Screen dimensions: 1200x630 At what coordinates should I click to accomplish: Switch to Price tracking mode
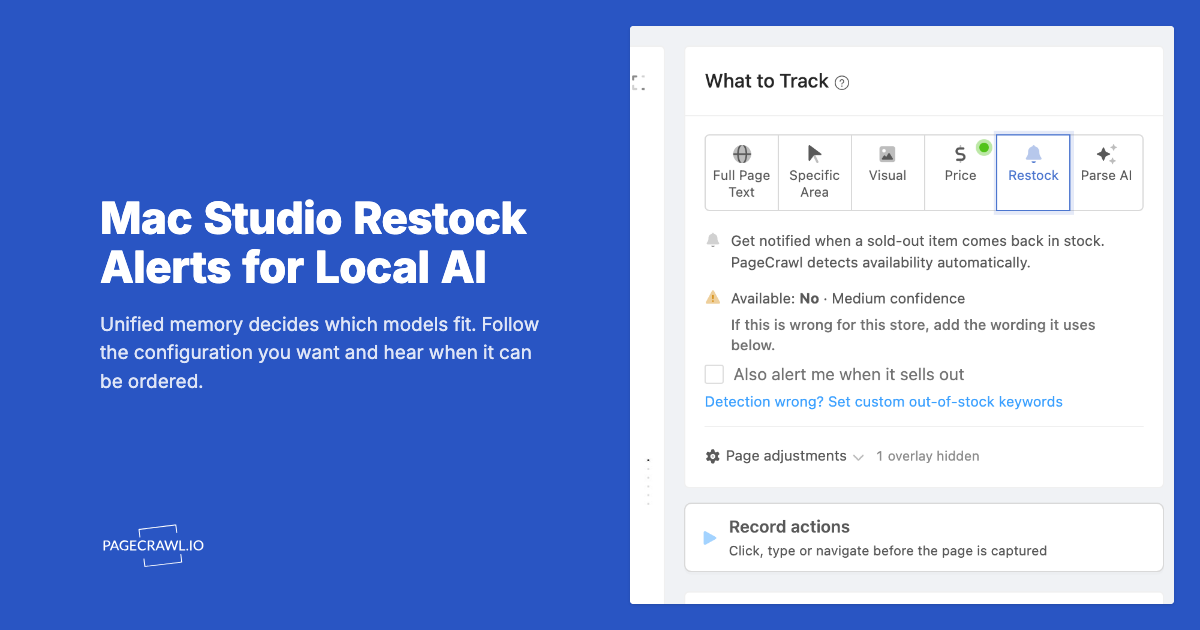point(960,173)
